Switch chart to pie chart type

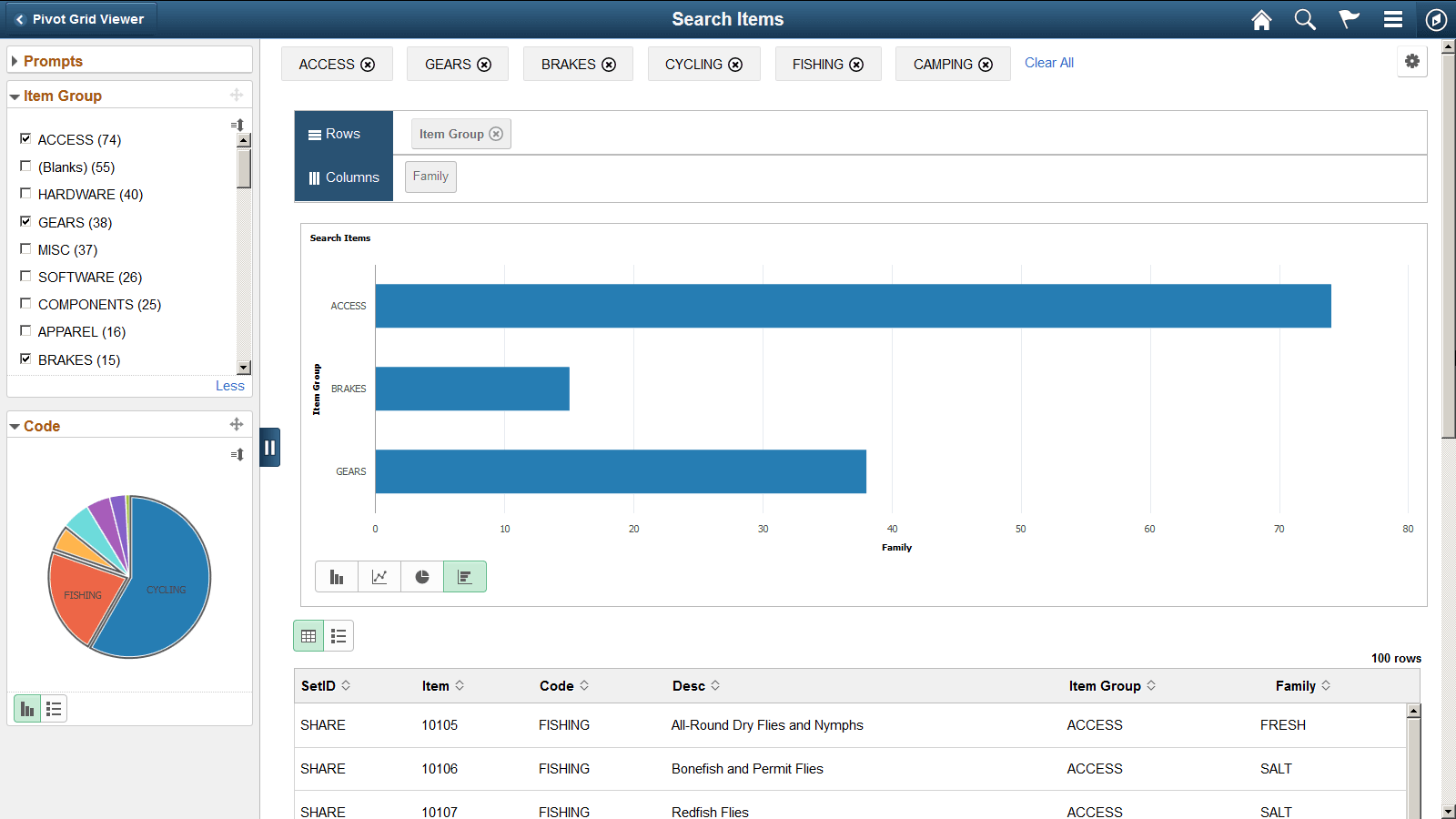[x=422, y=577]
